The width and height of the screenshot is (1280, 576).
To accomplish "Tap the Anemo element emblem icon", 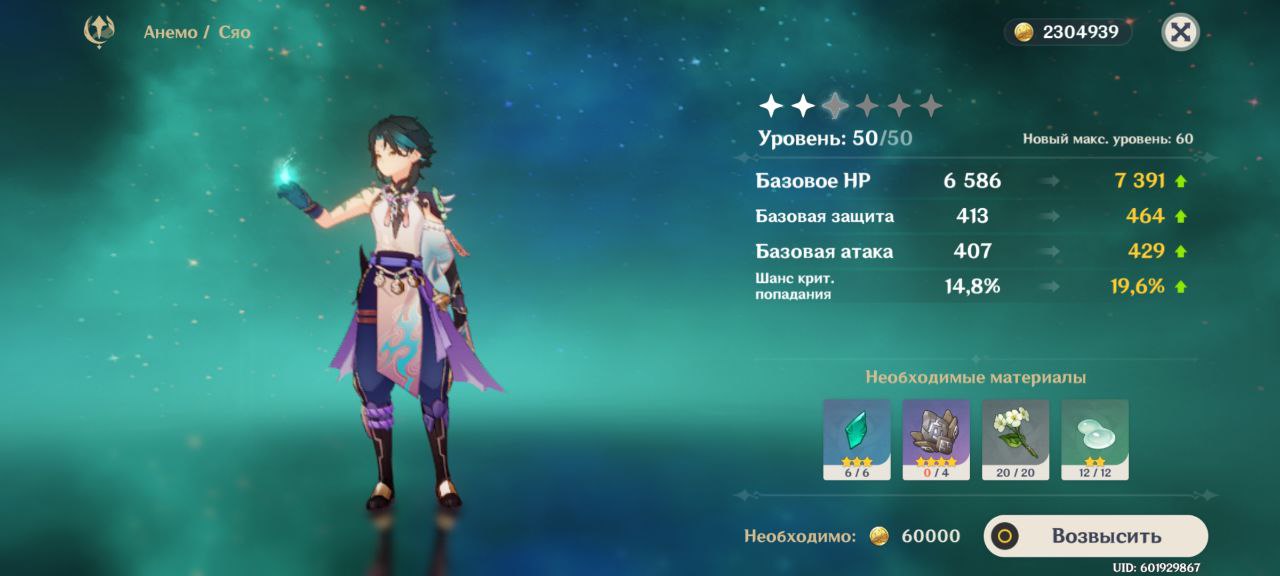I will tap(98, 32).
